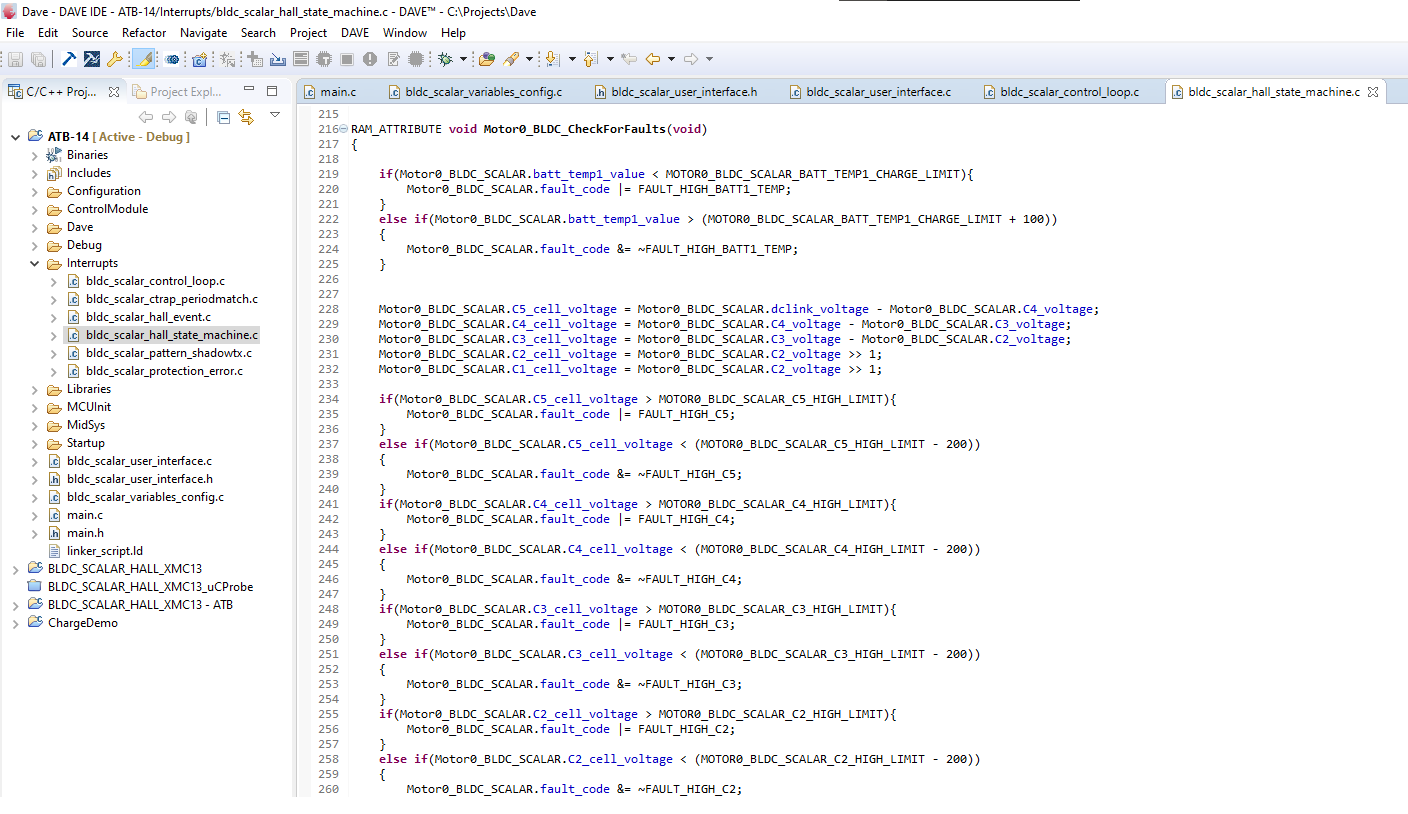Click the Save All toolbar icon
Screen dimensions: 1408x814
click(38, 60)
